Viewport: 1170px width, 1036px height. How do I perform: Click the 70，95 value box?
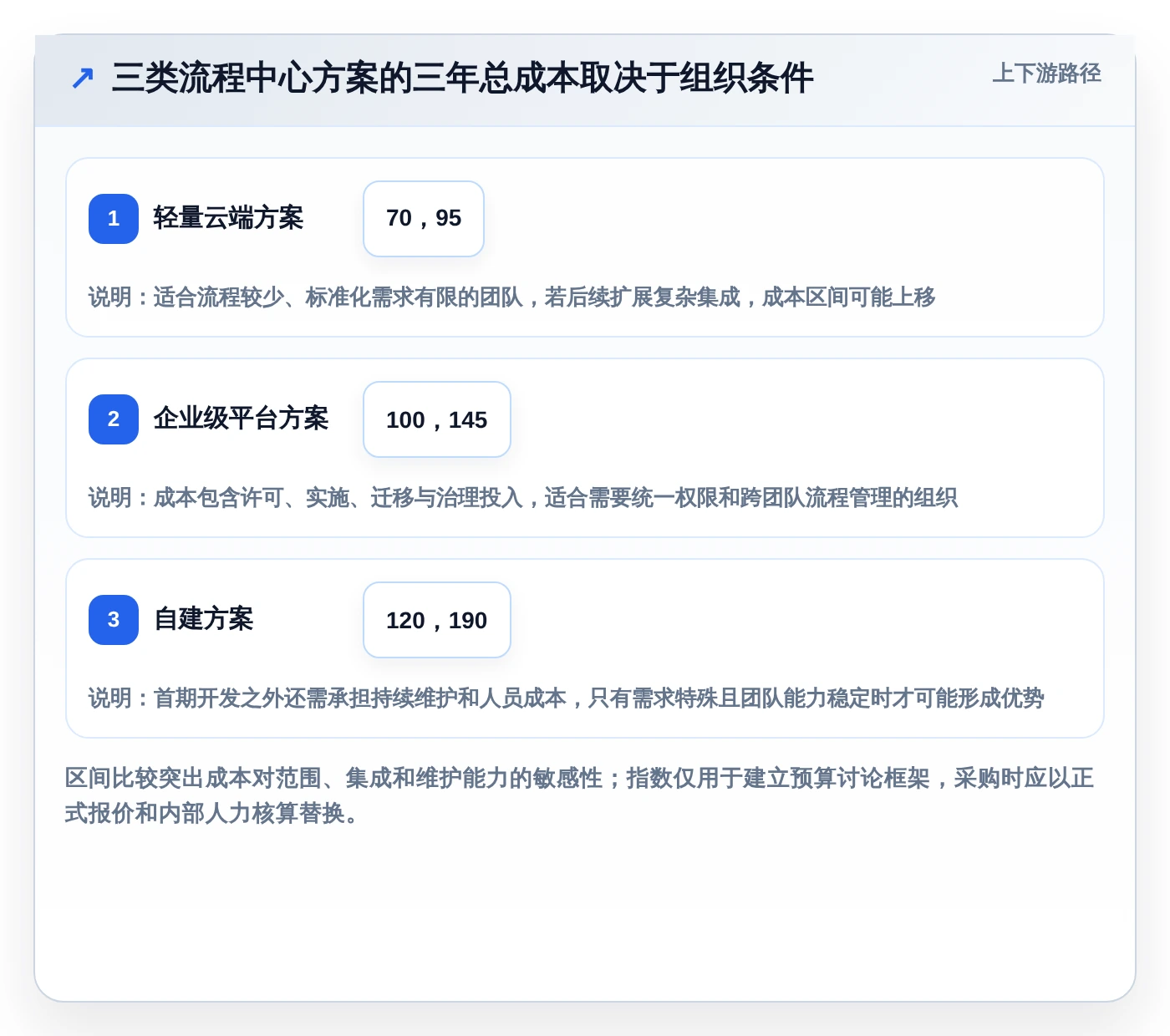(424, 219)
